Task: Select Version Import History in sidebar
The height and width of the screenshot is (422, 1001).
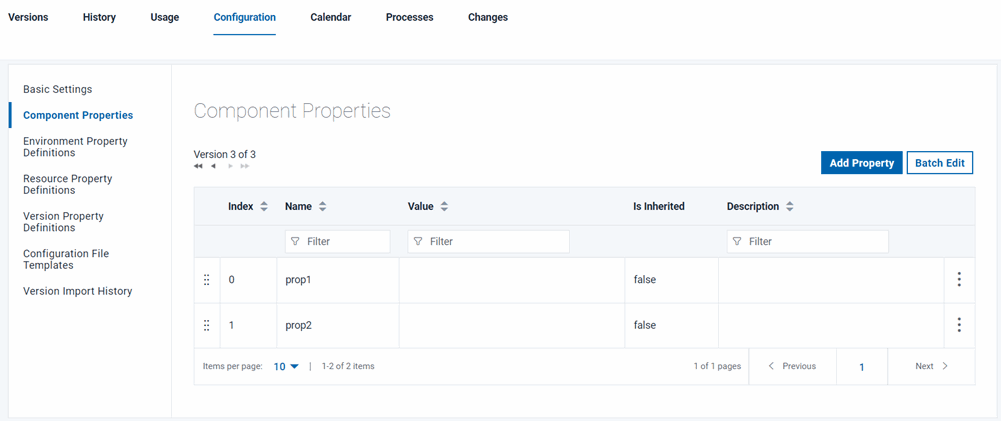Action: click(78, 291)
